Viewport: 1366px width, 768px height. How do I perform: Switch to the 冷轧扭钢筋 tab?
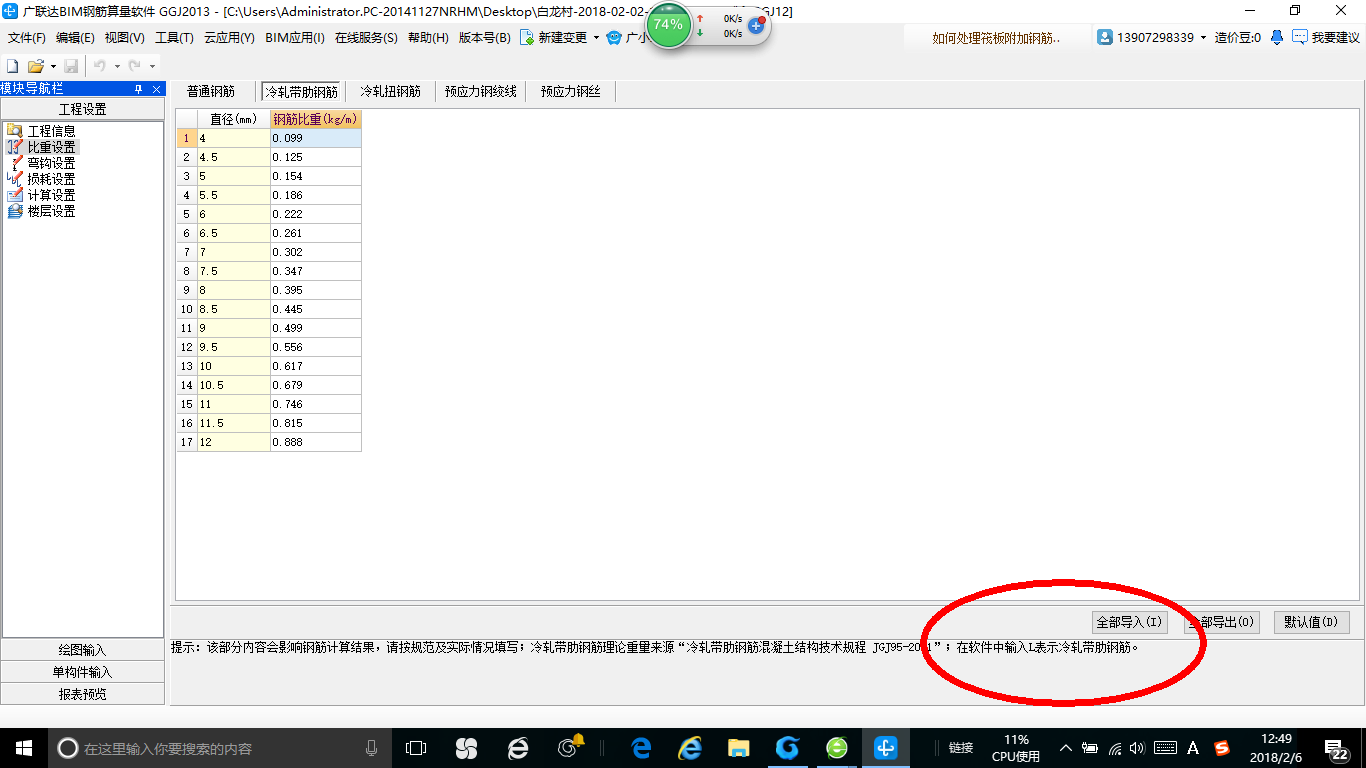click(x=391, y=91)
